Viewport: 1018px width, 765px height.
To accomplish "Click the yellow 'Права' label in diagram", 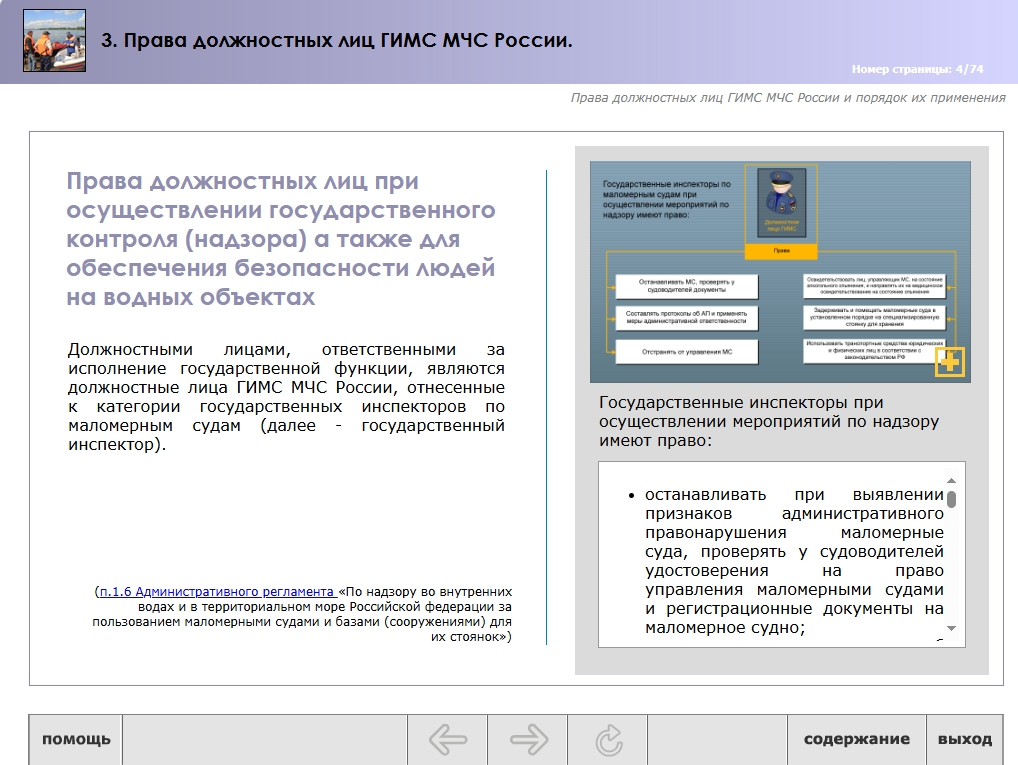I will coord(781,251).
